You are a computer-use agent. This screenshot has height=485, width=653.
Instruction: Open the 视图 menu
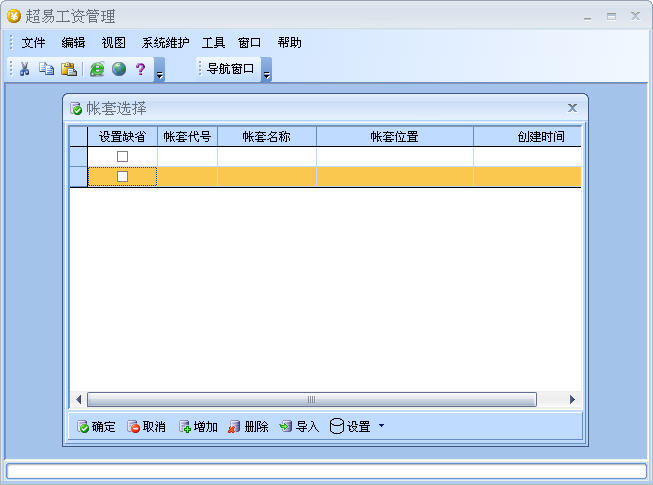pyautogui.click(x=113, y=42)
